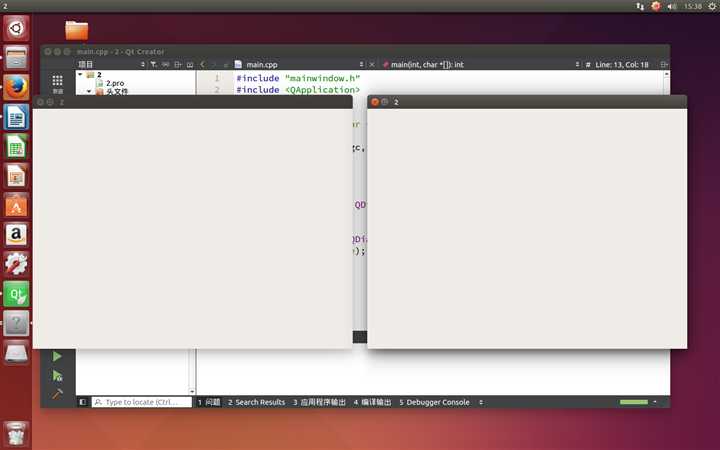Click the unknown application question mark launcher icon
The height and width of the screenshot is (450, 720).
pos(16,323)
